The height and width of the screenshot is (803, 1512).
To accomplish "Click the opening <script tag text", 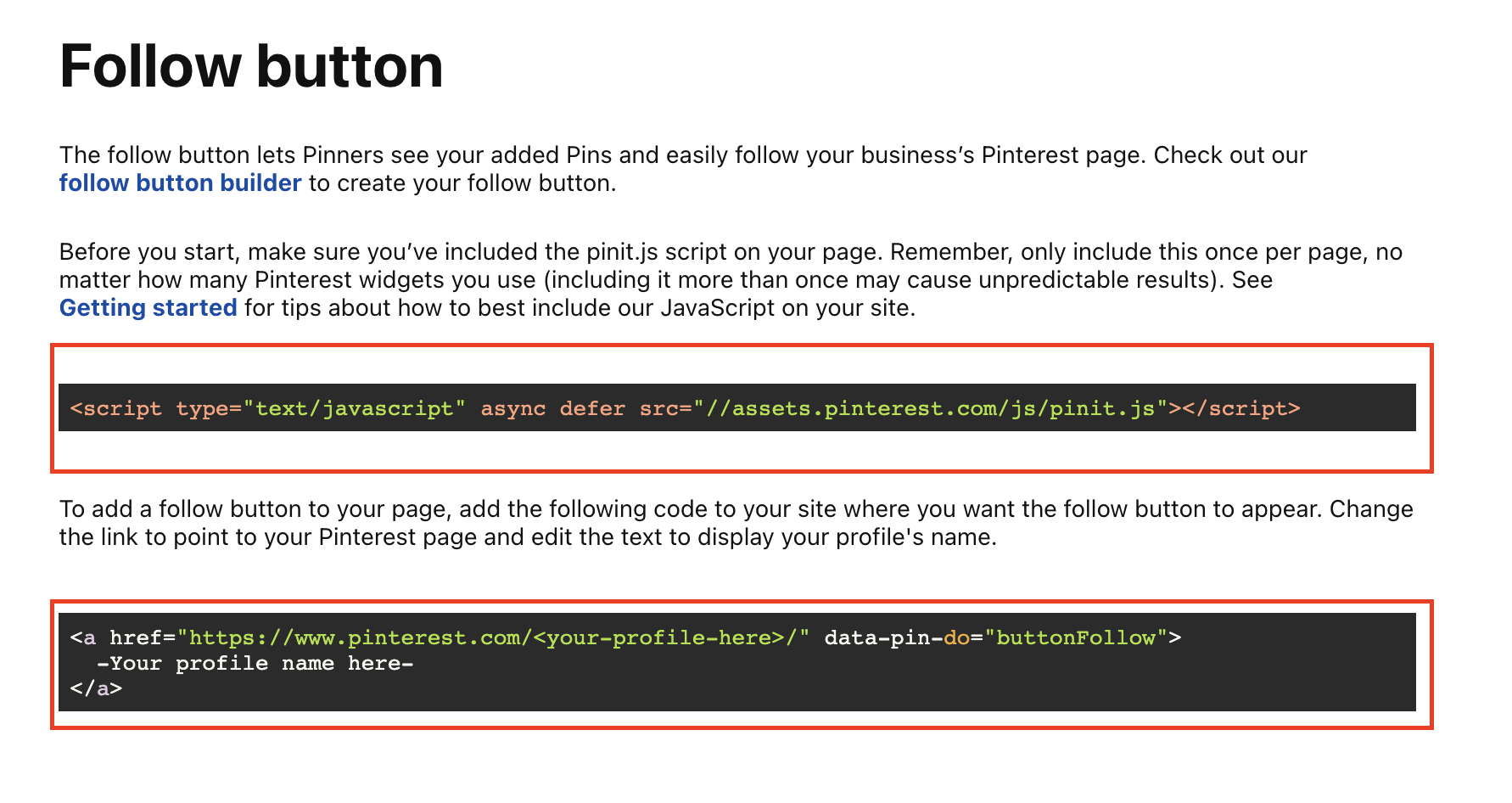I will 115,409.
